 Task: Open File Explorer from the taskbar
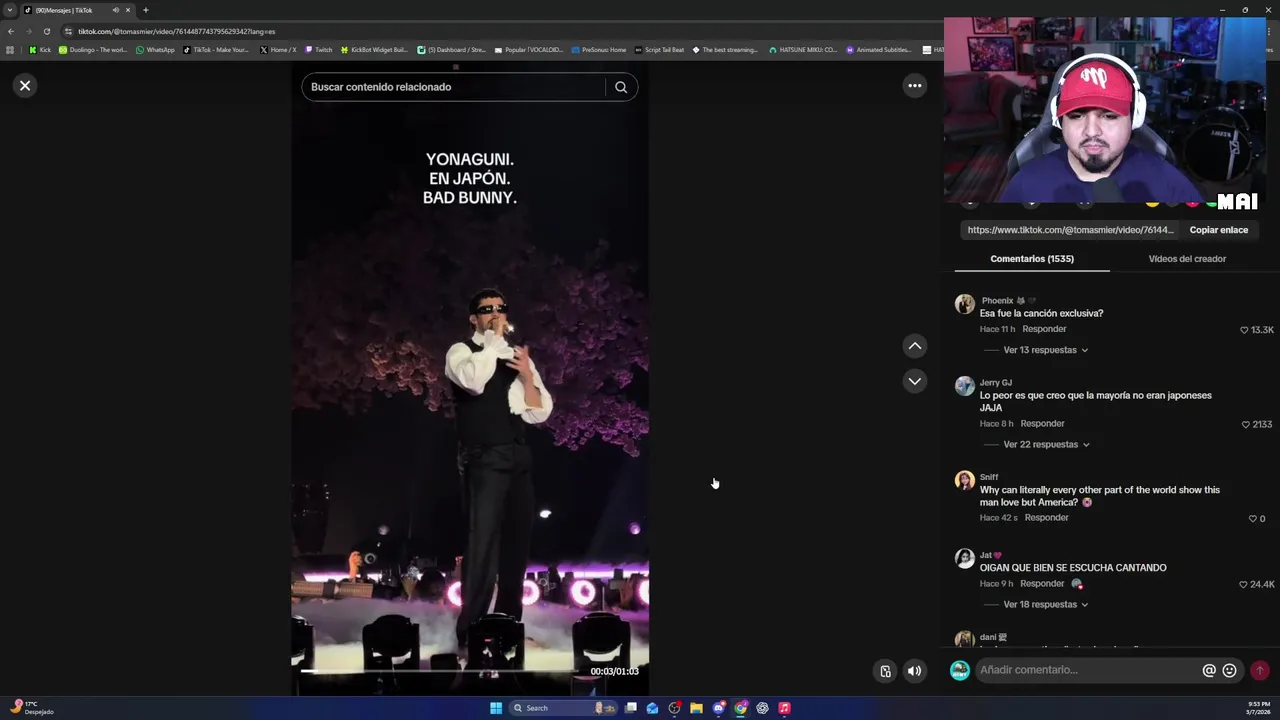696,708
